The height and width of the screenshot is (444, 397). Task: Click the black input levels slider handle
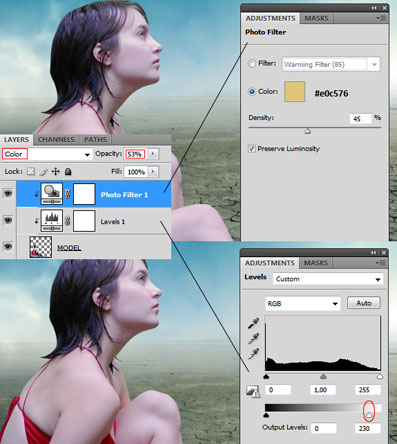click(266, 377)
